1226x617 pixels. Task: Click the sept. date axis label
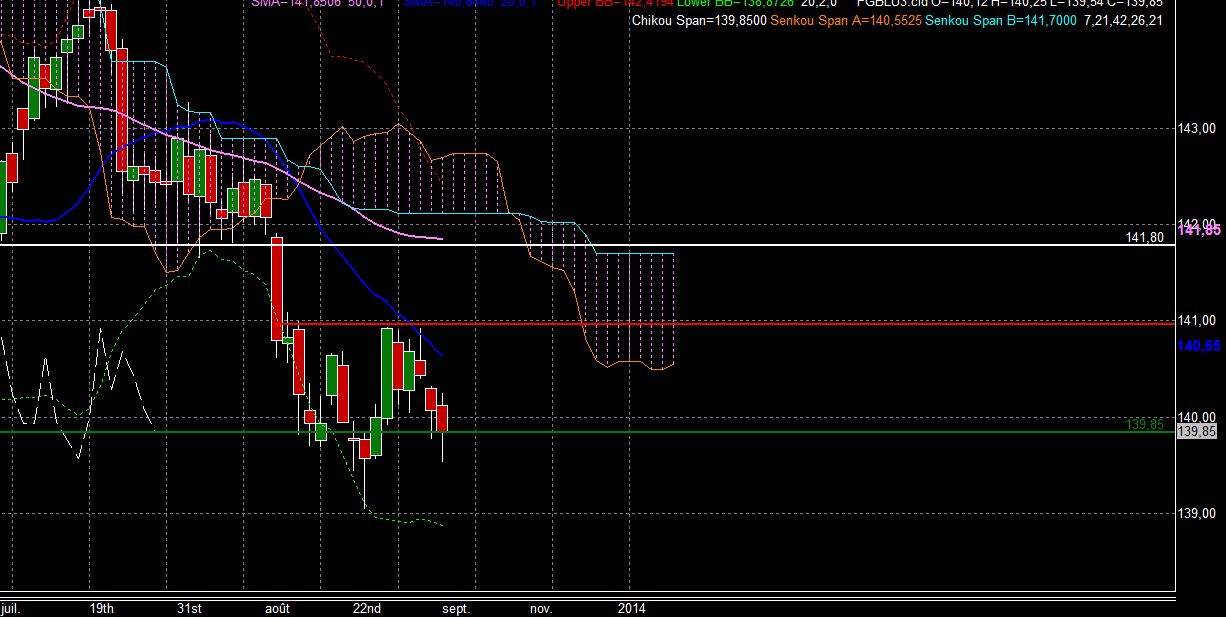455,607
